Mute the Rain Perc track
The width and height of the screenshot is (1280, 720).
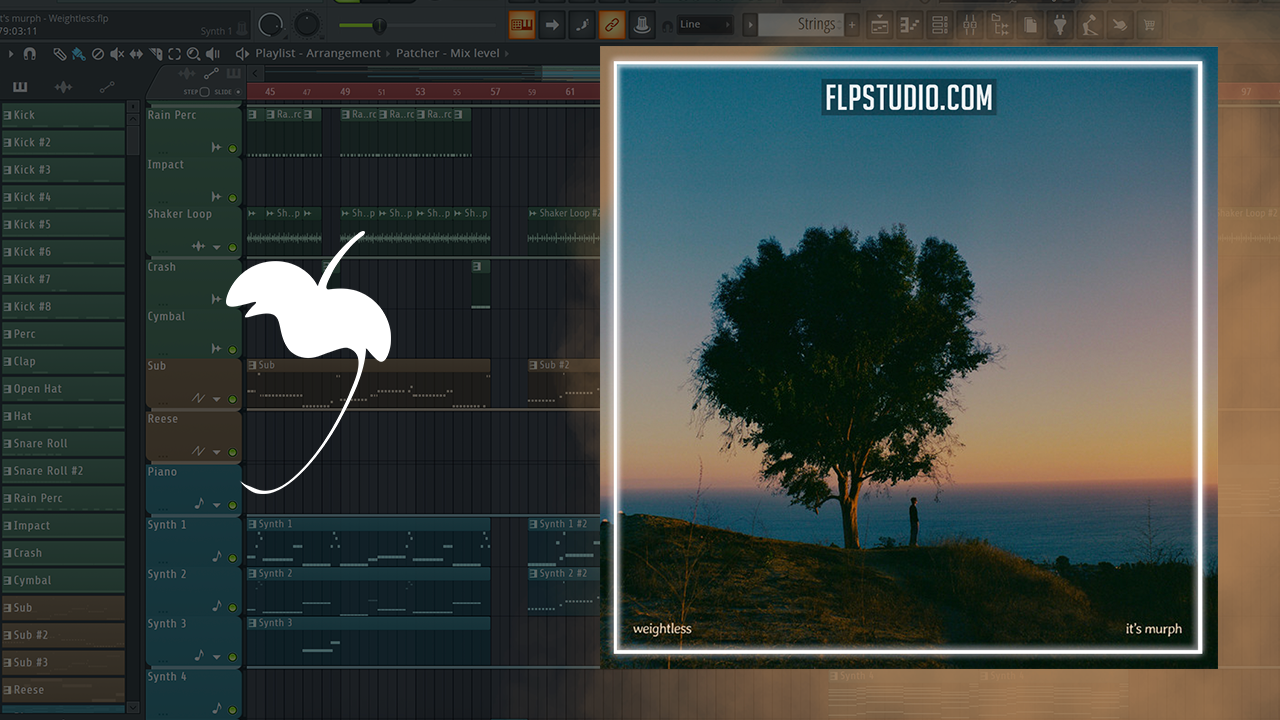(233, 148)
